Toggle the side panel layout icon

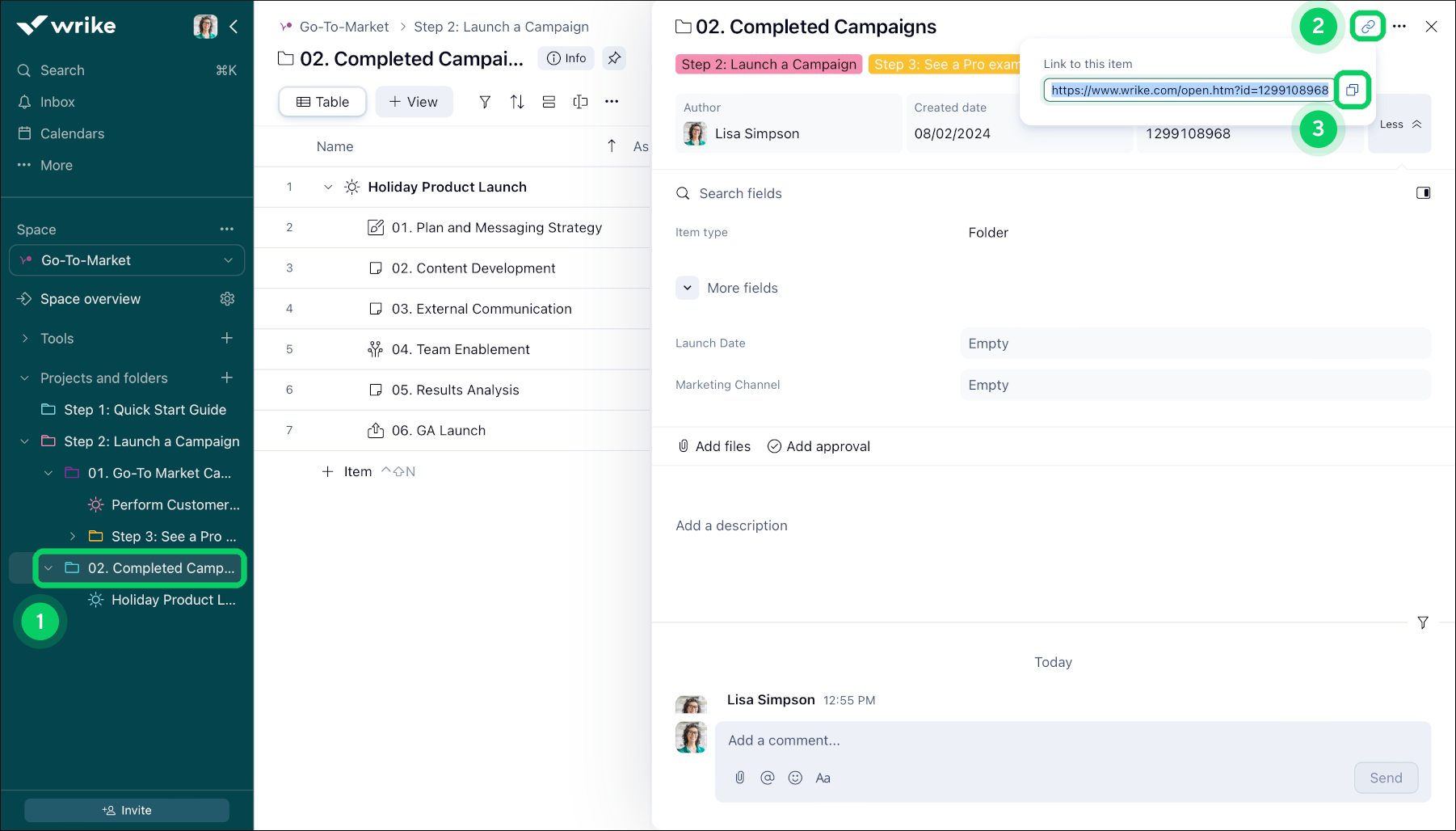(x=1423, y=193)
